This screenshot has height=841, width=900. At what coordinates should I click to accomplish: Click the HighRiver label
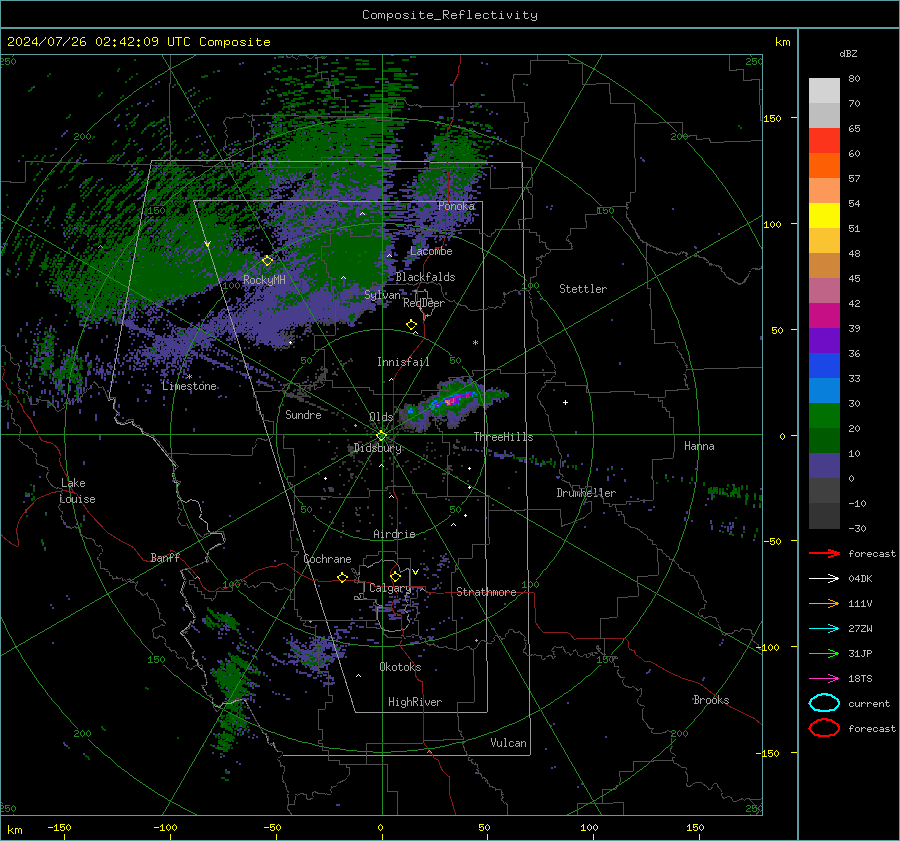(x=415, y=702)
